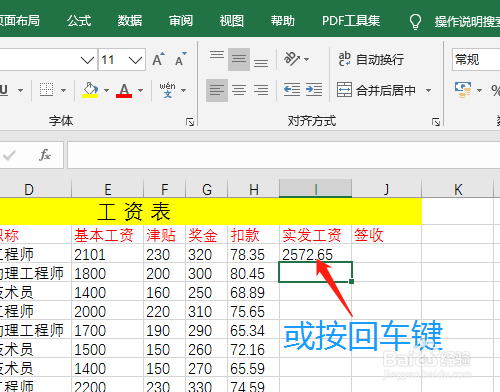Apply the yellow fill color bucket
The height and width of the screenshot is (392, 500).
(x=90, y=90)
